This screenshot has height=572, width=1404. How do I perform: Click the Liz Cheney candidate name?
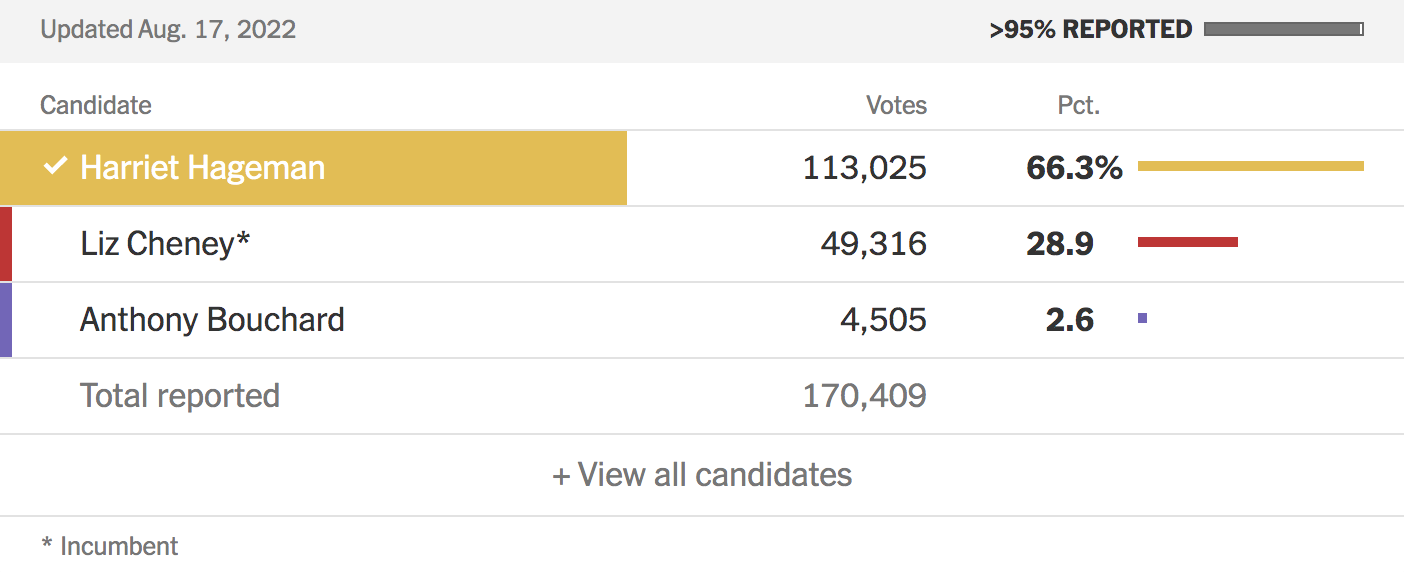click(164, 243)
